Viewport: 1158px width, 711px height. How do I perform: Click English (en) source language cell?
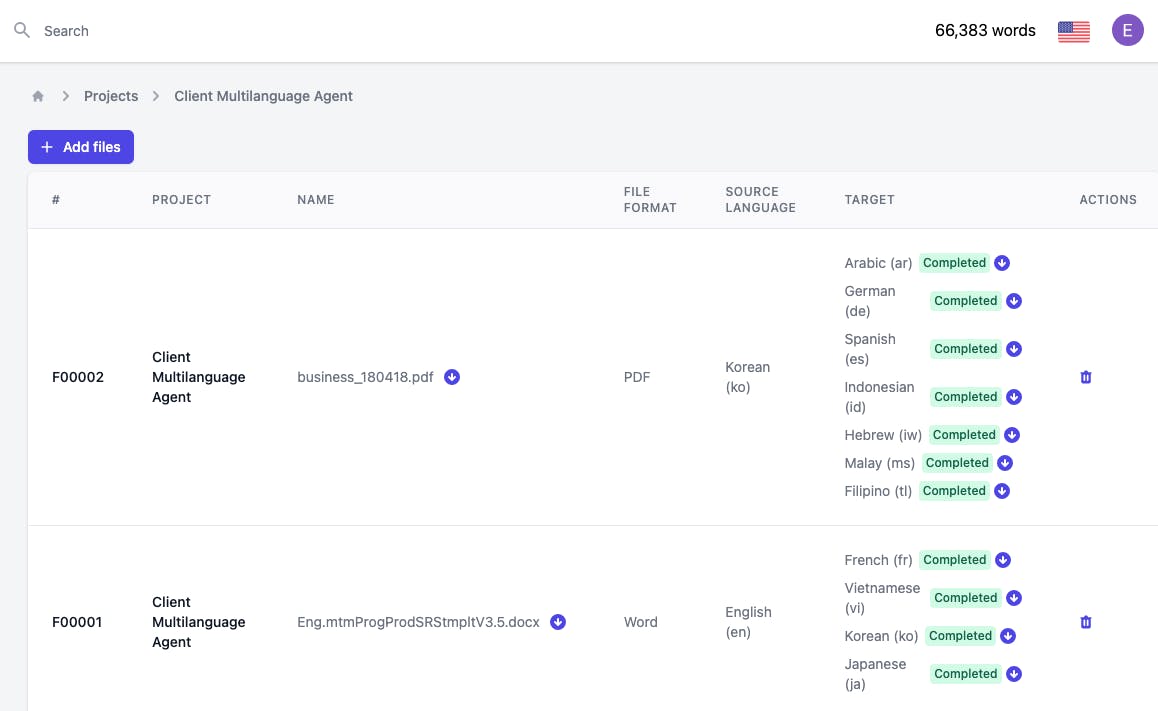coord(748,622)
